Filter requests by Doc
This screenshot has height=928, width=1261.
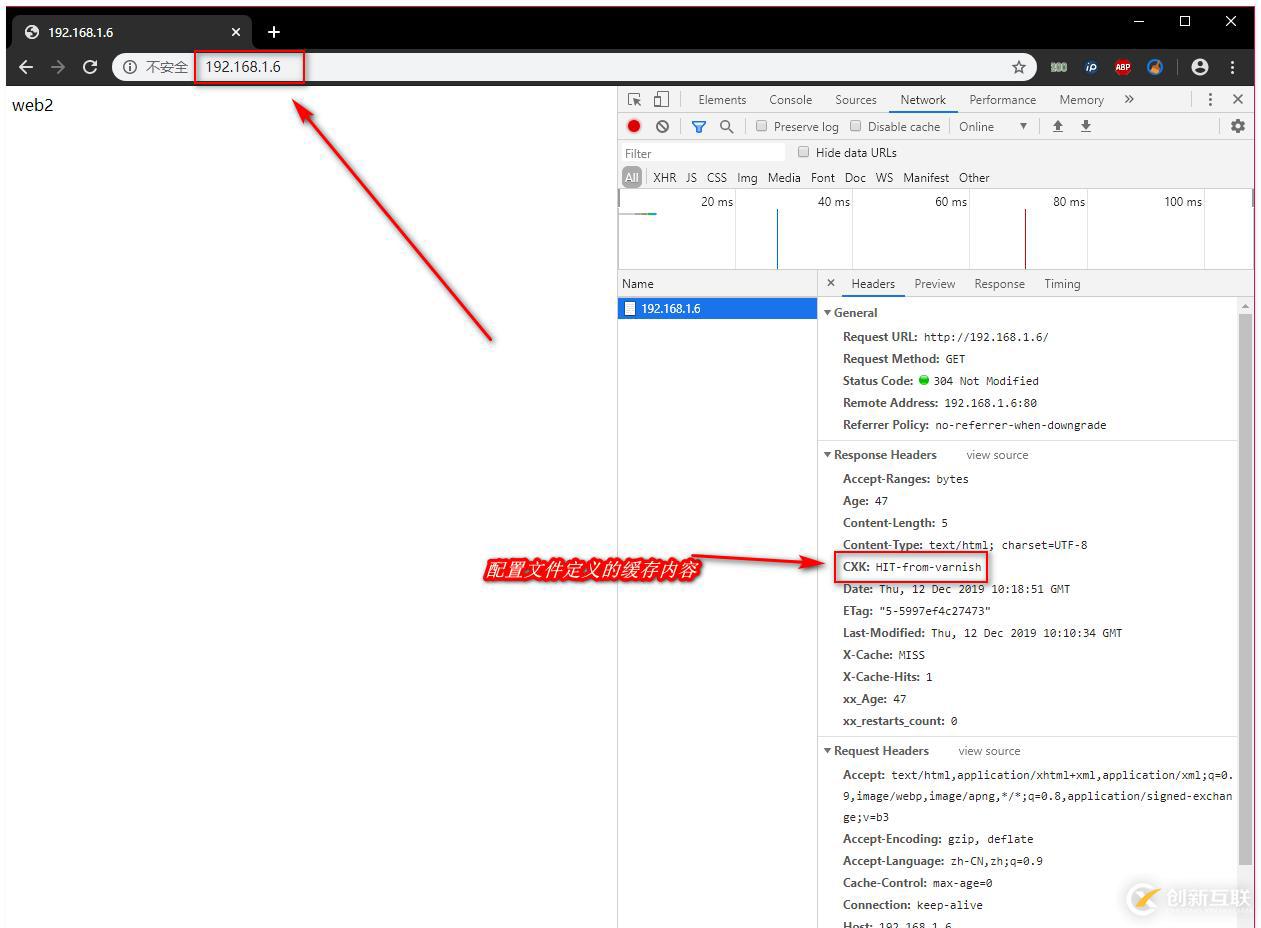click(x=855, y=177)
